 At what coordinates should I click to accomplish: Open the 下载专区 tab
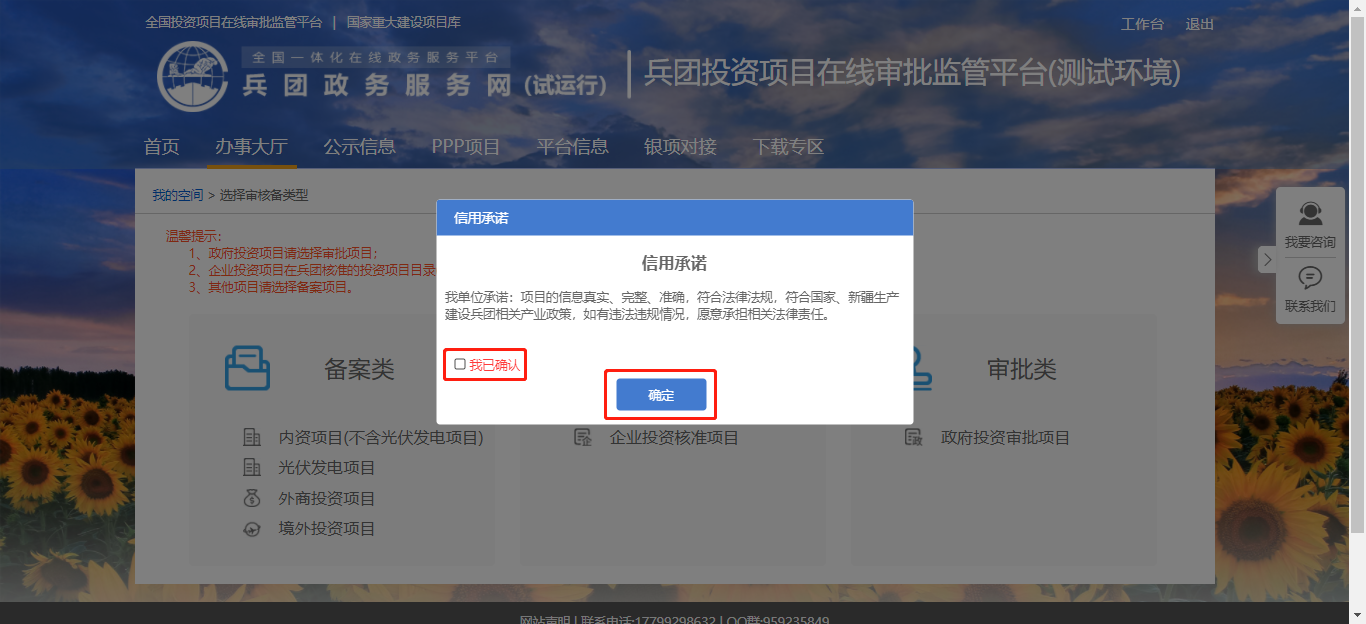[789, 147]
